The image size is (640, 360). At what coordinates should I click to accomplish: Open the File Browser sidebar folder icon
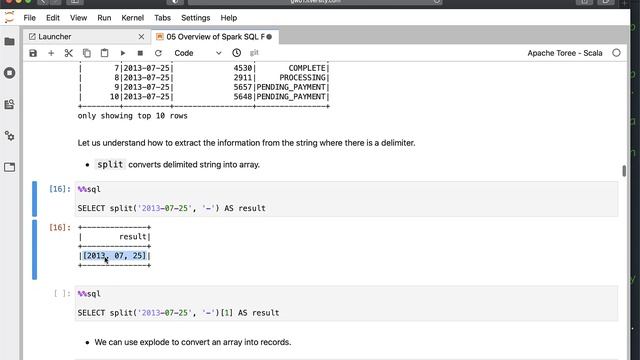click(9, 42)
